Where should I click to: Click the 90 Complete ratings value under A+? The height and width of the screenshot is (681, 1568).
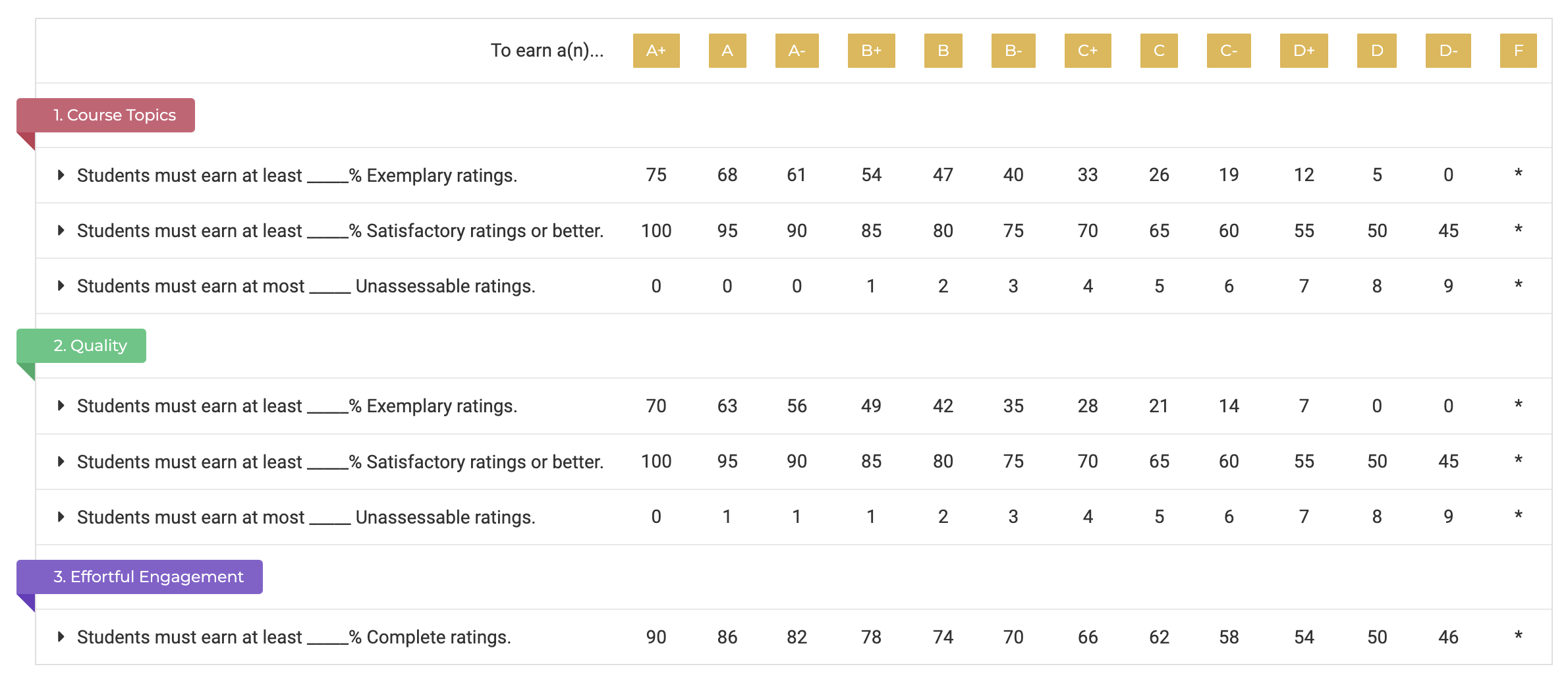click(x=656, y=637)
